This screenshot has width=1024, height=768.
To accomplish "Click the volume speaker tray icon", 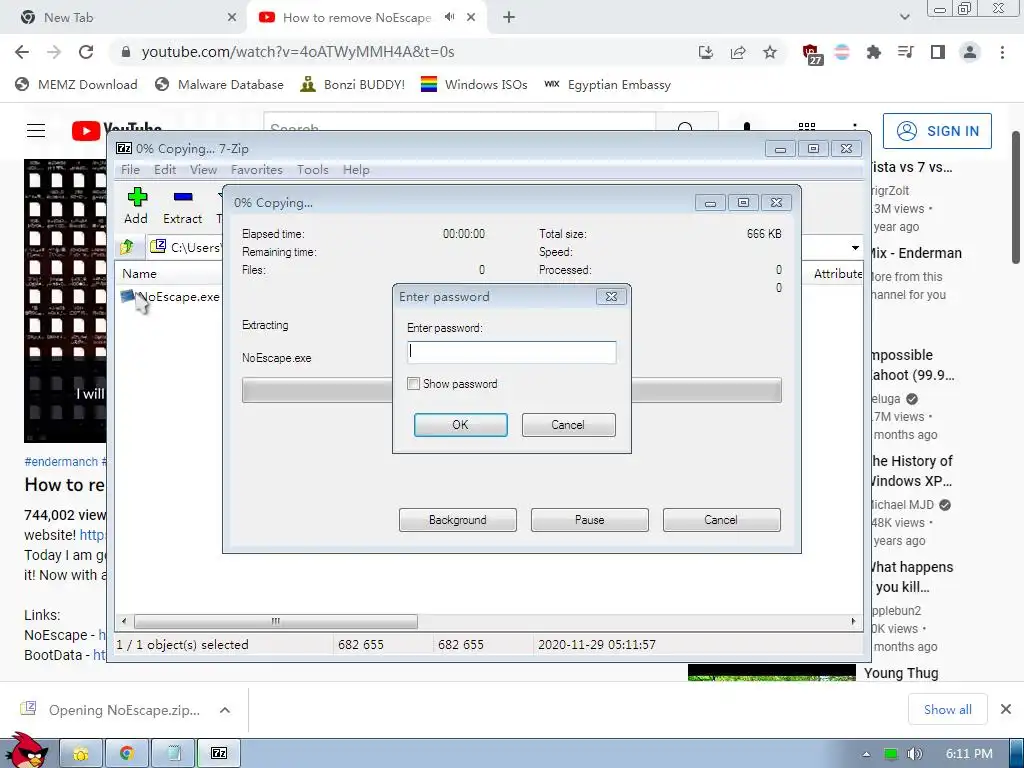I will pos(915,754).
